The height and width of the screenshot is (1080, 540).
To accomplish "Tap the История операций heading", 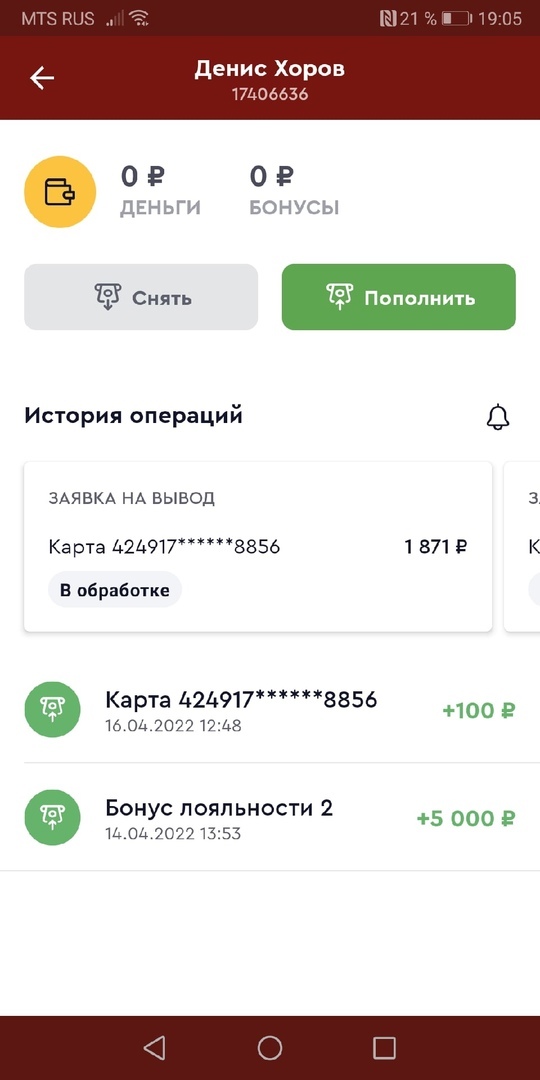I will (x=134, y=416).
